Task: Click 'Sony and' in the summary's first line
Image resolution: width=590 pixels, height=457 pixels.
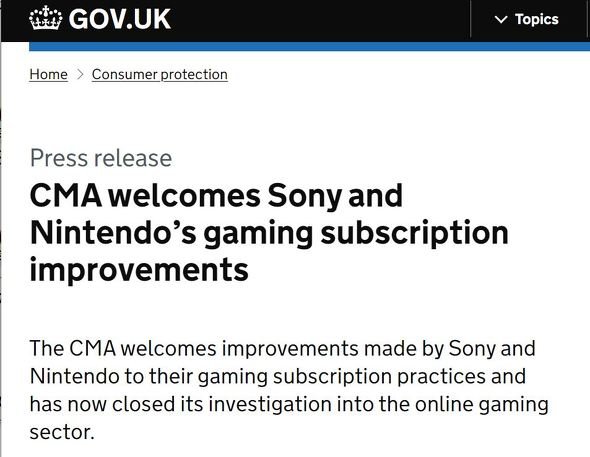Action: (x=492, y=349)
